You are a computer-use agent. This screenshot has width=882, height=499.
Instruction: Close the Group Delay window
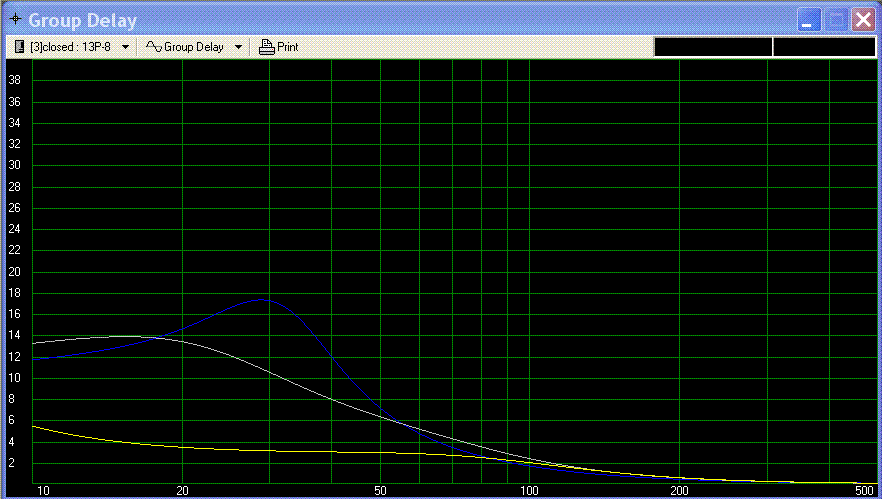pos(863,20)
